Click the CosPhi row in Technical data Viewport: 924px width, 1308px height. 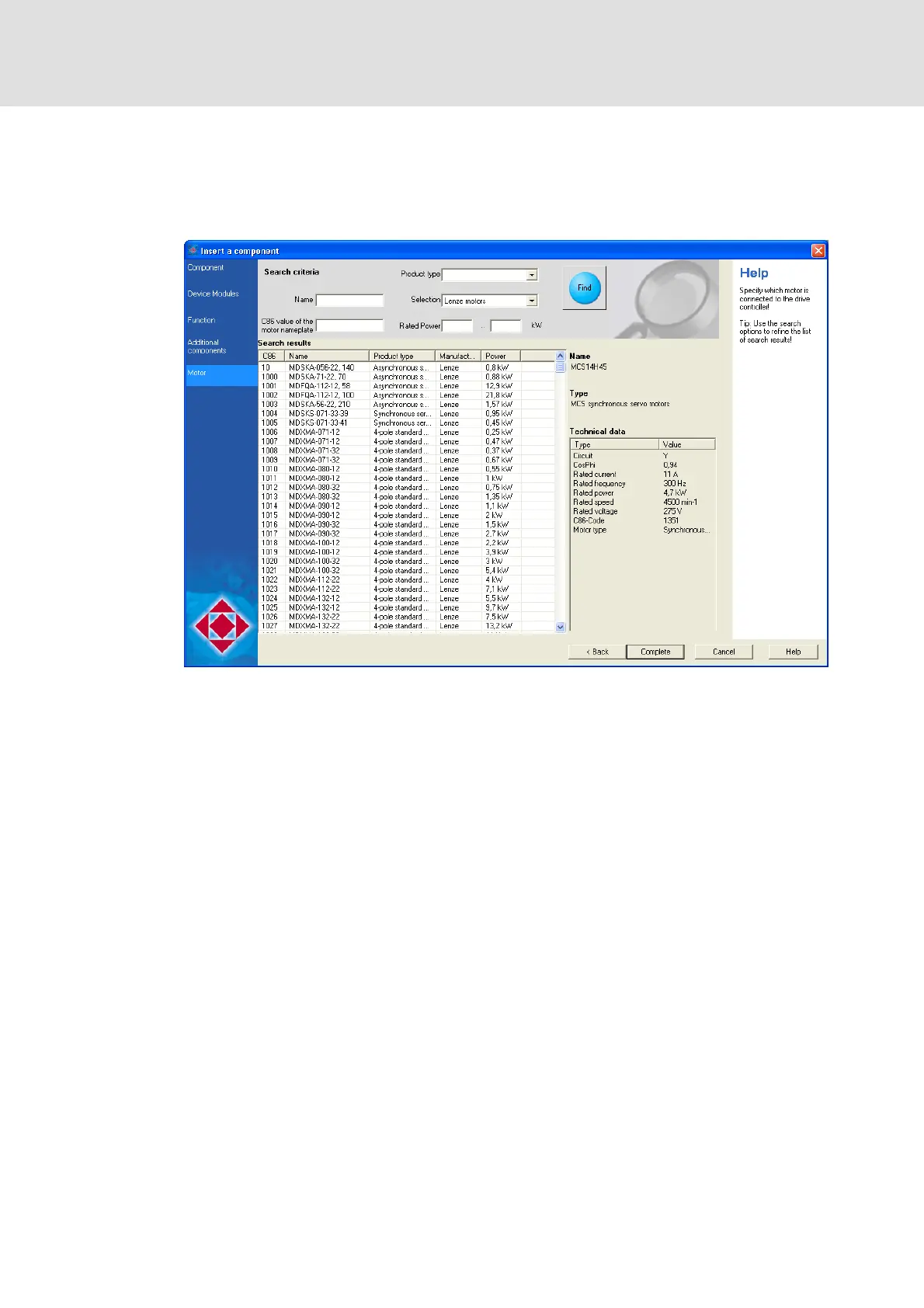click(642, 465)
